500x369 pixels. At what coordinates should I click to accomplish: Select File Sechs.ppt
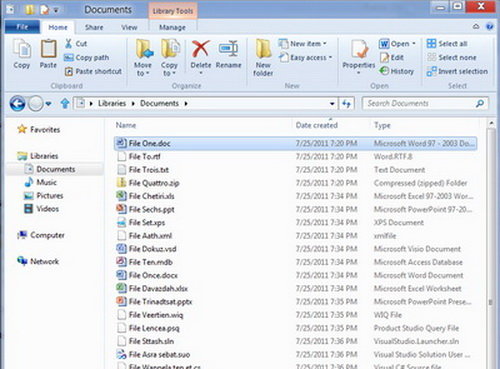point(295,209)
